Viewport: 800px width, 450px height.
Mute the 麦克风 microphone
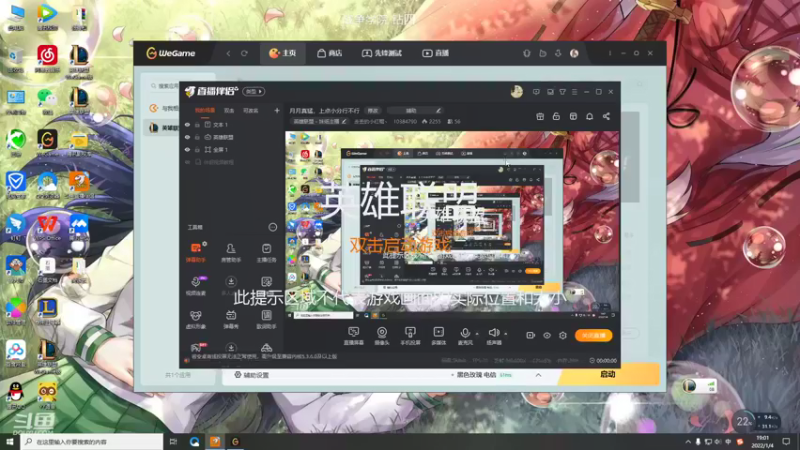[x=465, y=336]
